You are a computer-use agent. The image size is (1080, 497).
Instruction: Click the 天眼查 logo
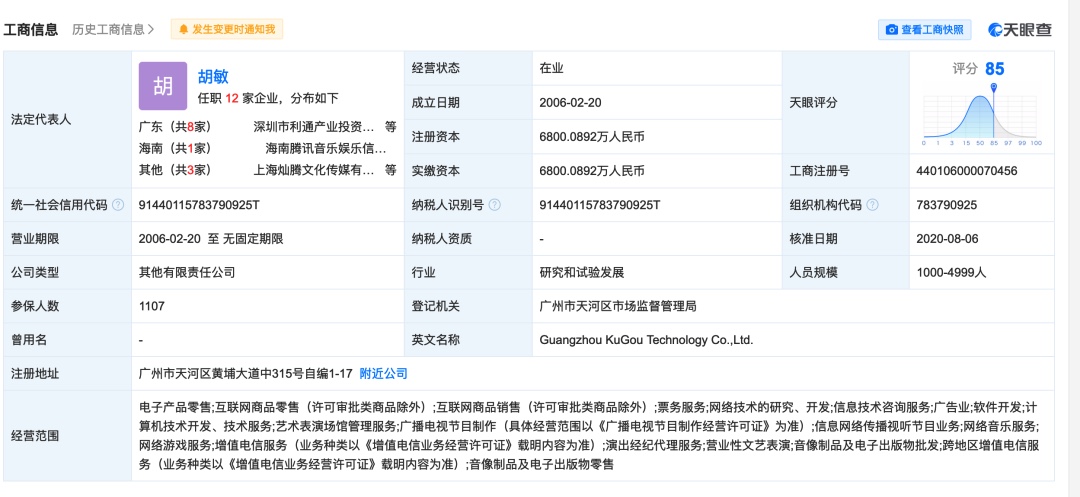1020,30
